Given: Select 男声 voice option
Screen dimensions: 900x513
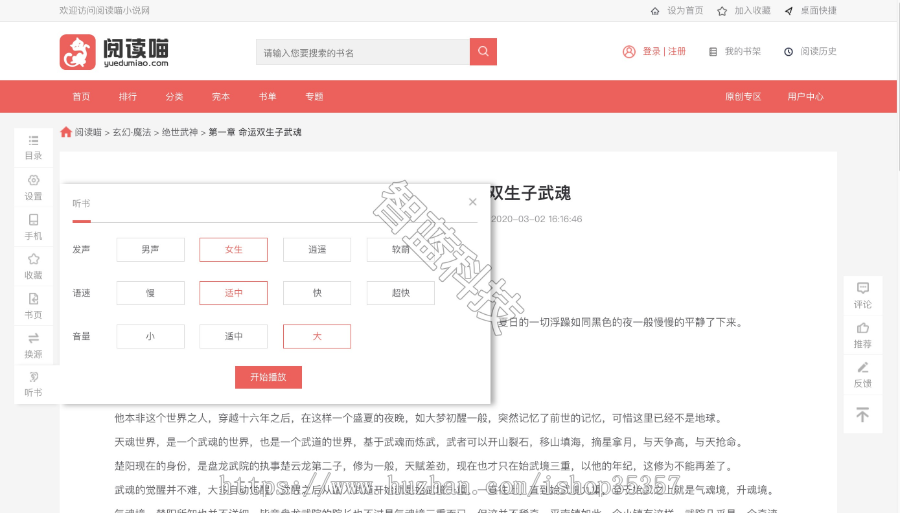Looking at the screenshot, I should [x=150, y=250].
